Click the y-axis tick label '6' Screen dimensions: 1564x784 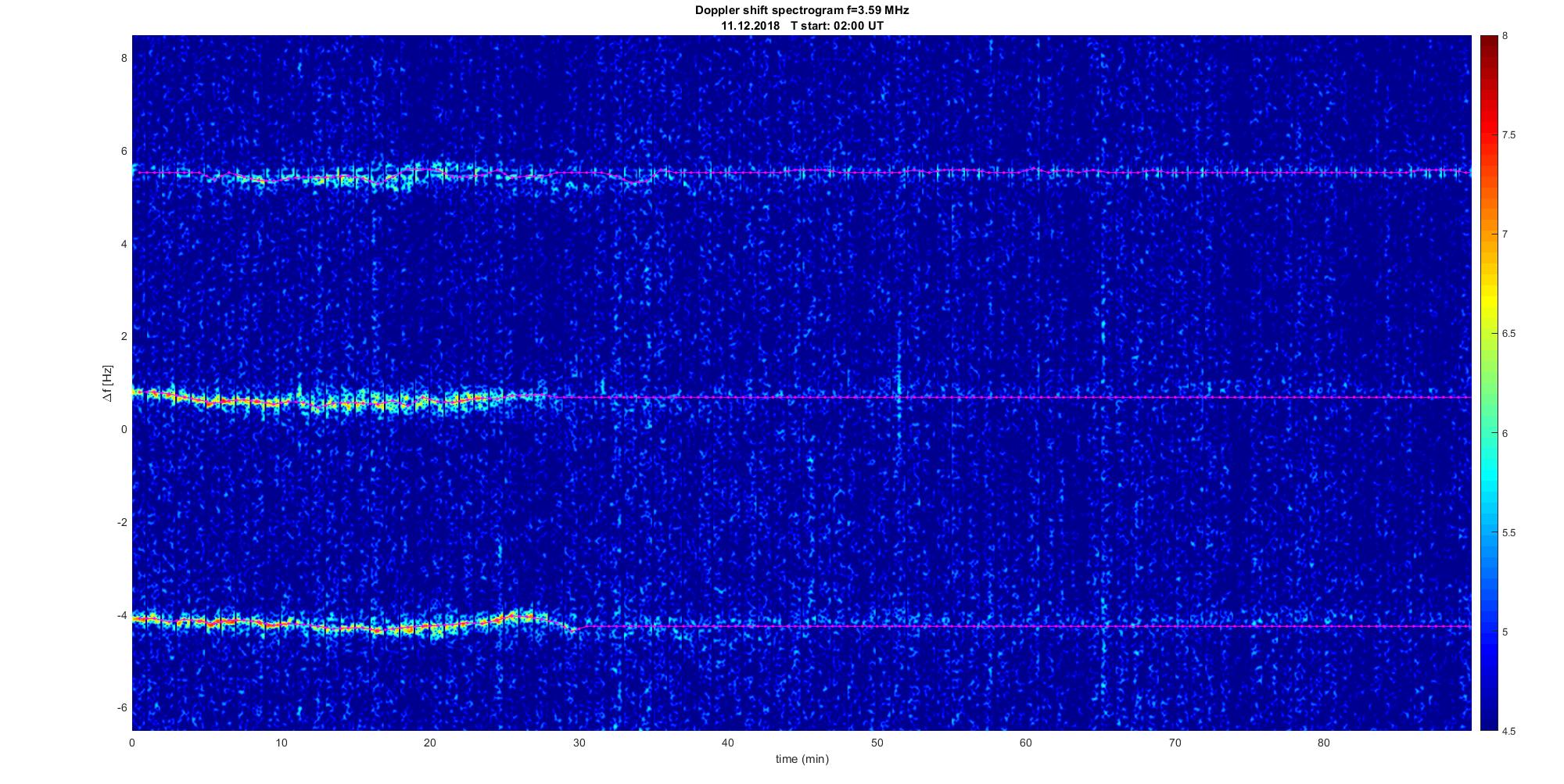(x=124, y=151)
